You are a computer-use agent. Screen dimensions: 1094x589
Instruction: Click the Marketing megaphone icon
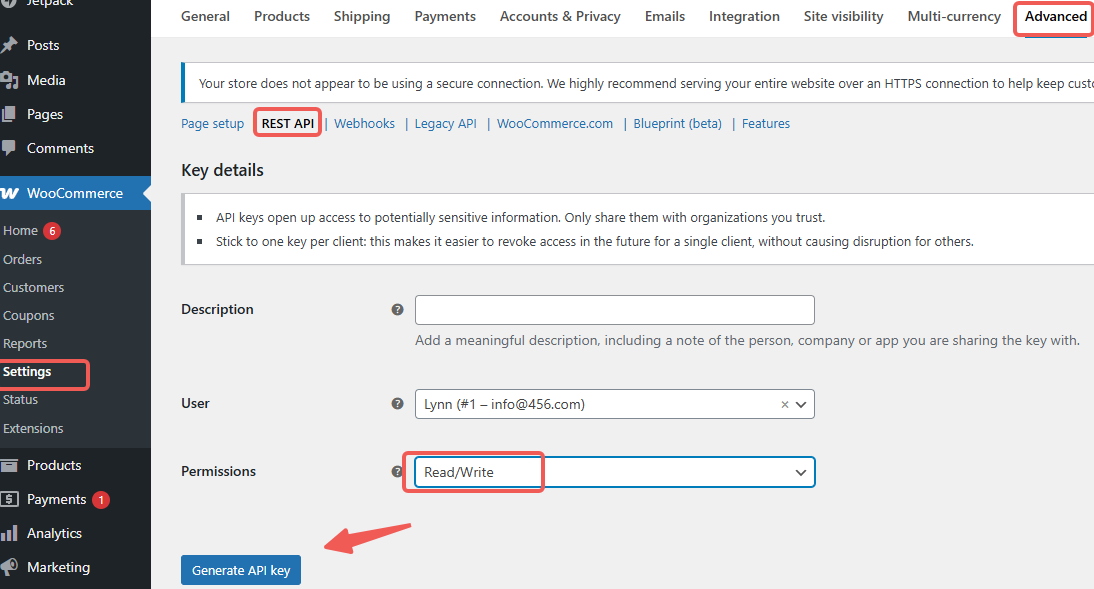pyautogui.click(x=9, y=567)
